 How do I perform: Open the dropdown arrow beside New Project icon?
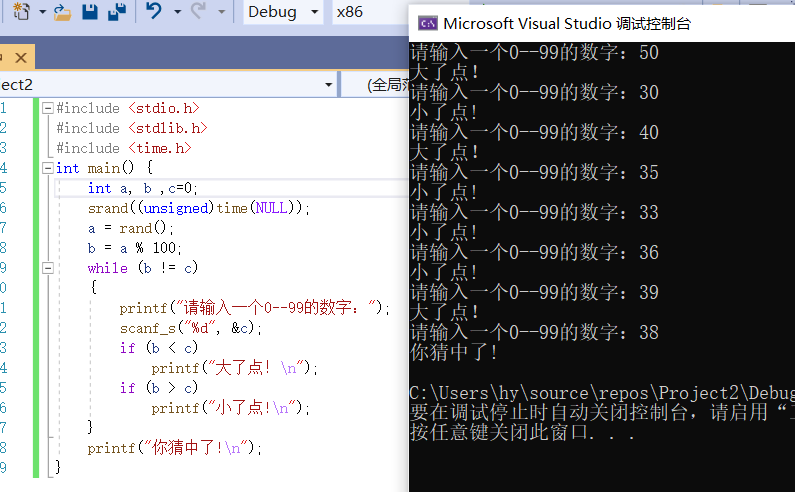[43, 11]
